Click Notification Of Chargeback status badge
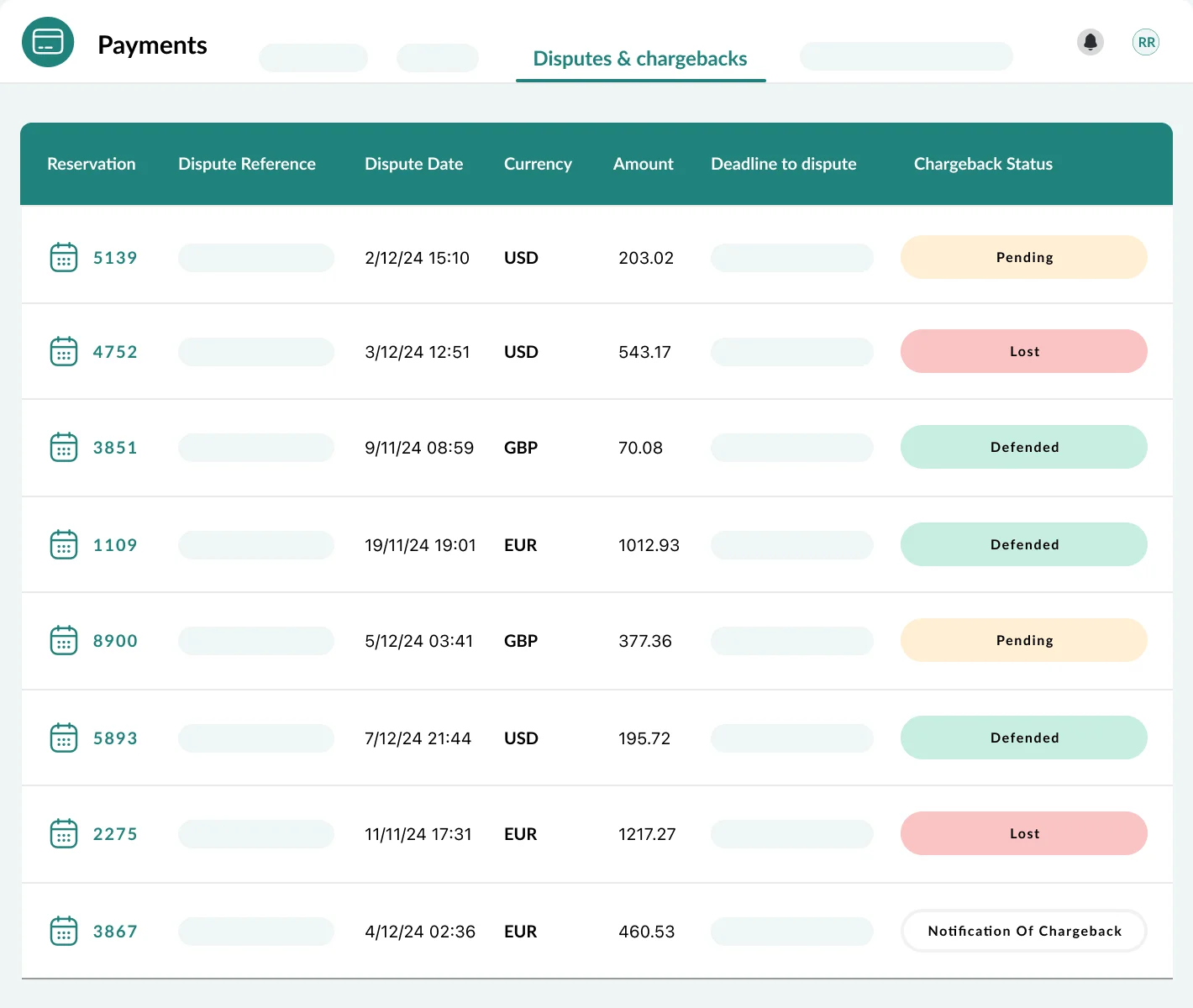 coord(1023,931)
